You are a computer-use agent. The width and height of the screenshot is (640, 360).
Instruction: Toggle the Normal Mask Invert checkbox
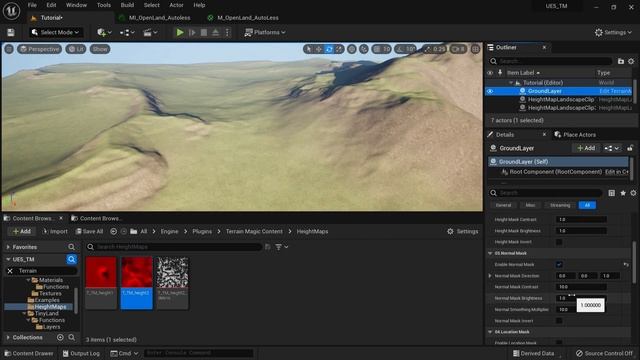pos(559,321)
